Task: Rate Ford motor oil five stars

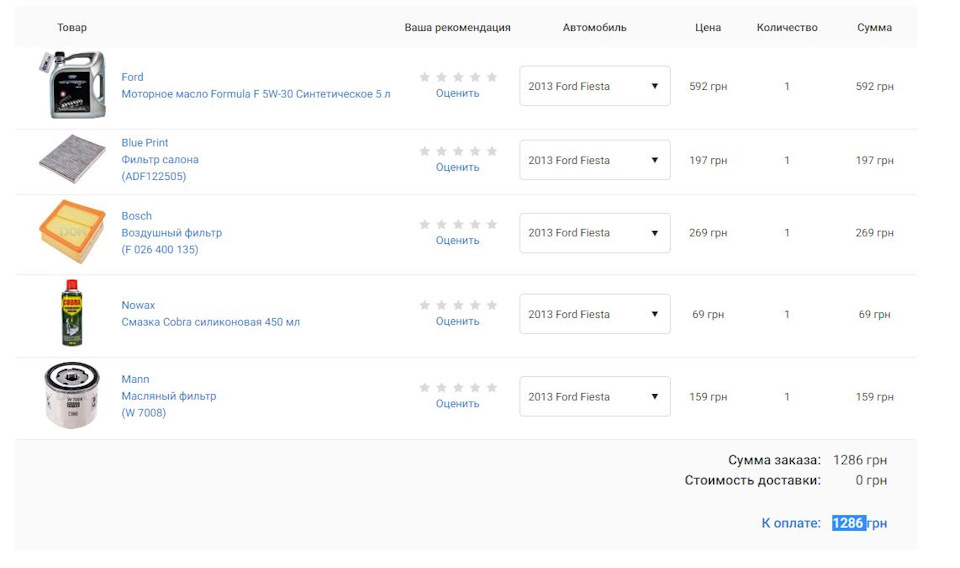Action: (492, 77)
